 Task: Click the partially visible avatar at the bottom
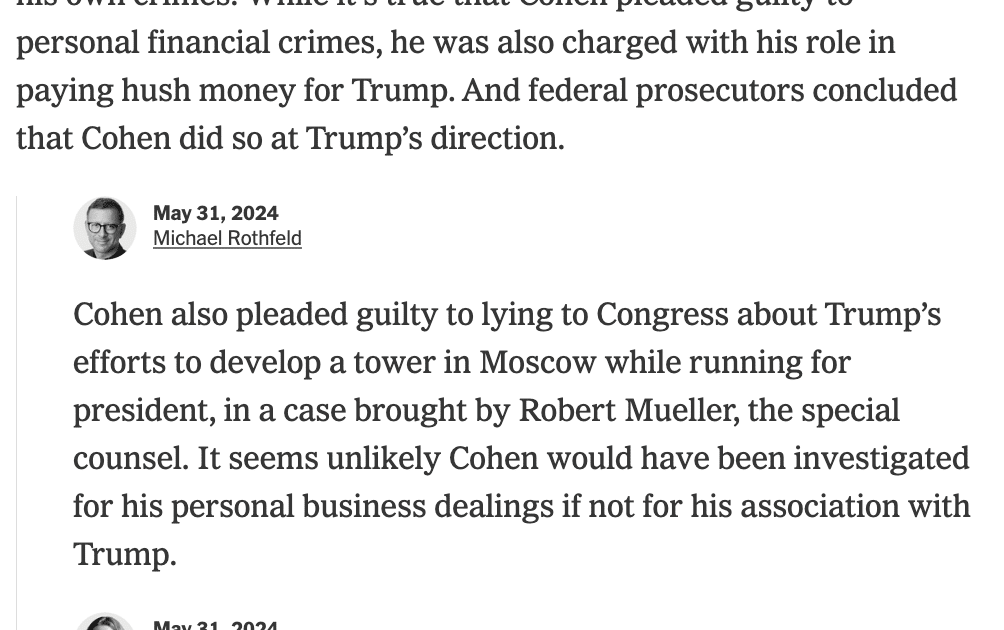(105, 622)
